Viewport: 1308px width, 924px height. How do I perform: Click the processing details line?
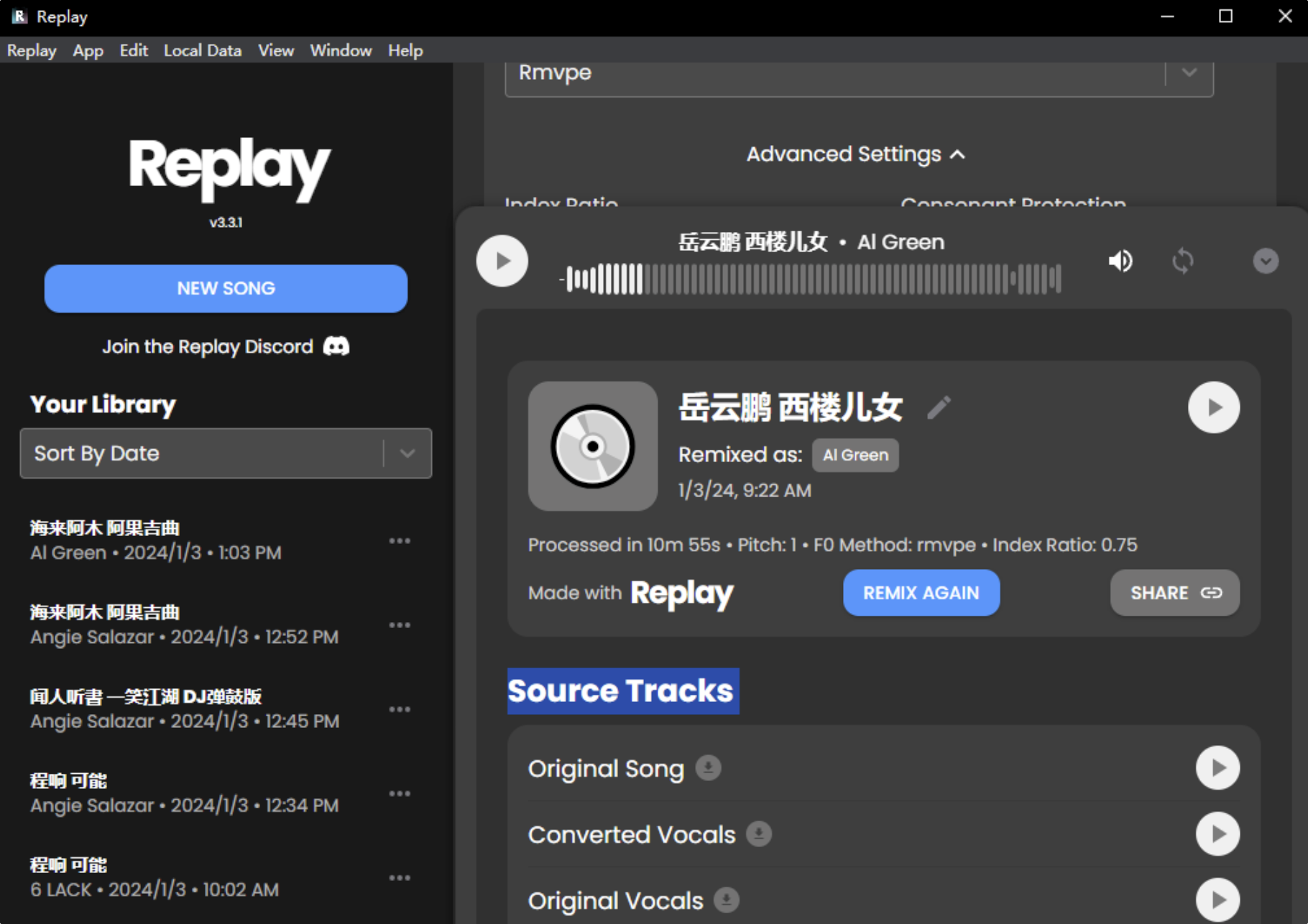pyautogui.click(x=832, y=545)
